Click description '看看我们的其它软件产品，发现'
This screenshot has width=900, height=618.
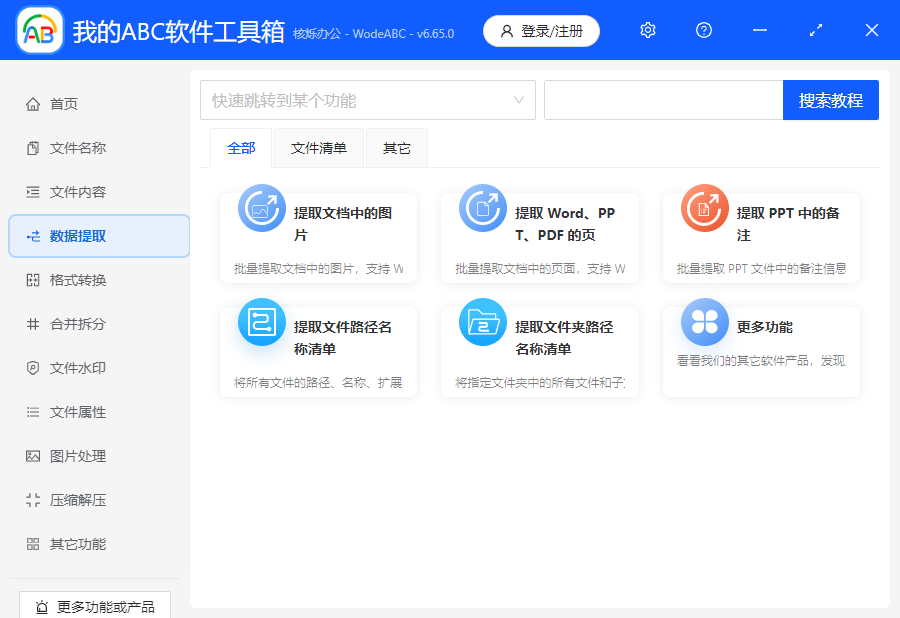pos(761,360)
